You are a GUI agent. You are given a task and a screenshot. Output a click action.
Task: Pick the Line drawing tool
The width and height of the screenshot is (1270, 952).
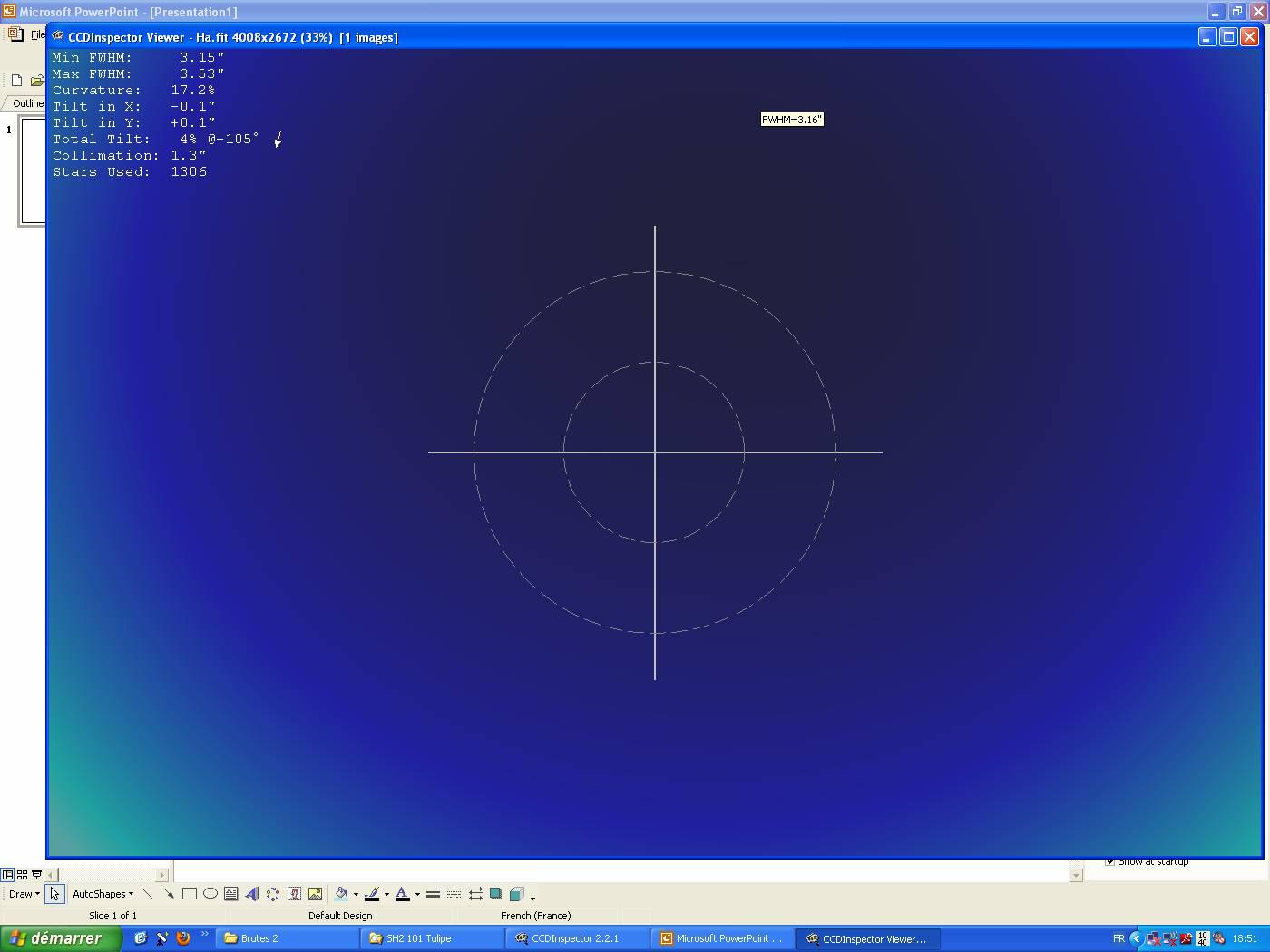tap(148, 894)
